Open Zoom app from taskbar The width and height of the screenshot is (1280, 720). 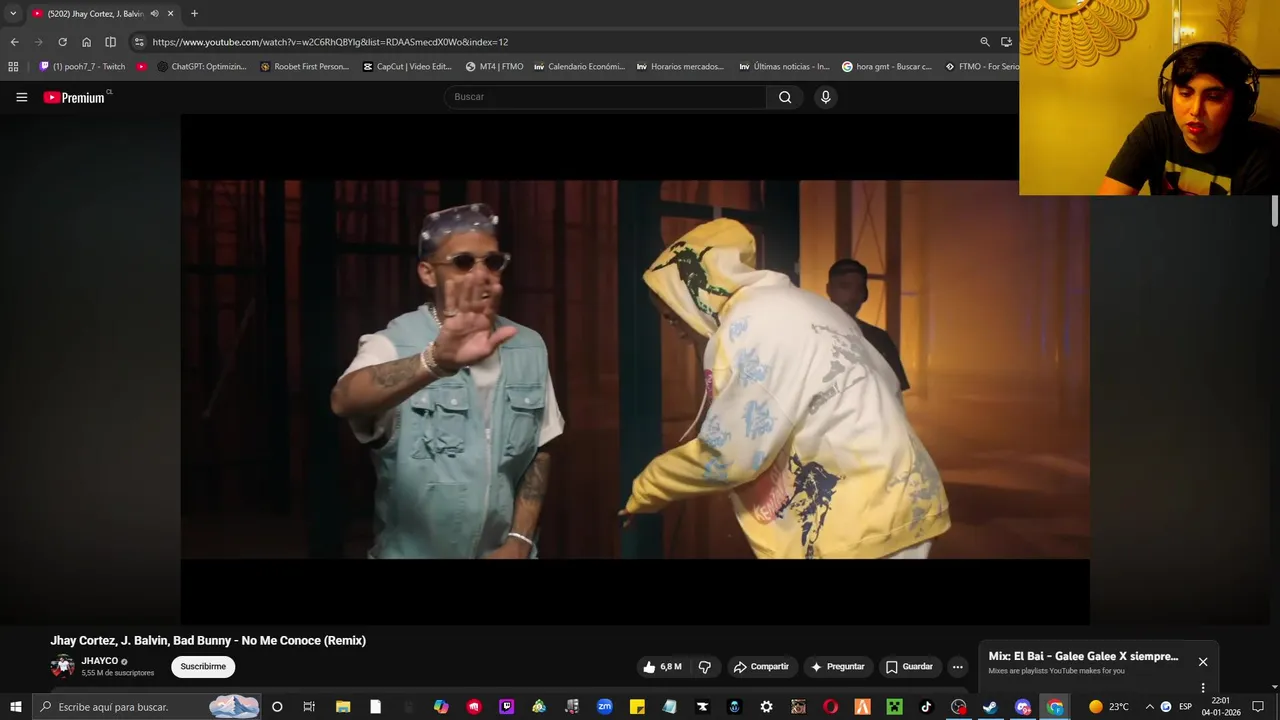pos(605,707)
